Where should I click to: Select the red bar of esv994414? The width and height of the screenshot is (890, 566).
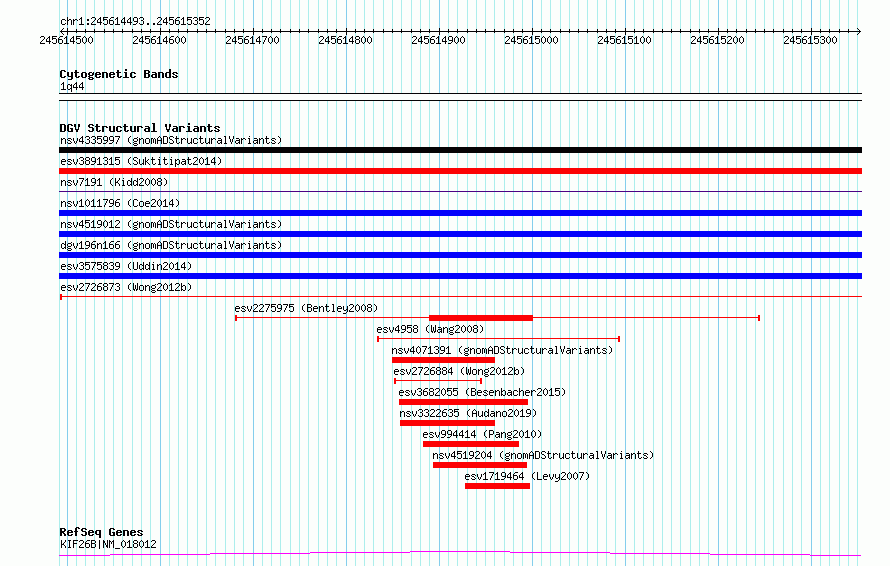pos(471,444)
